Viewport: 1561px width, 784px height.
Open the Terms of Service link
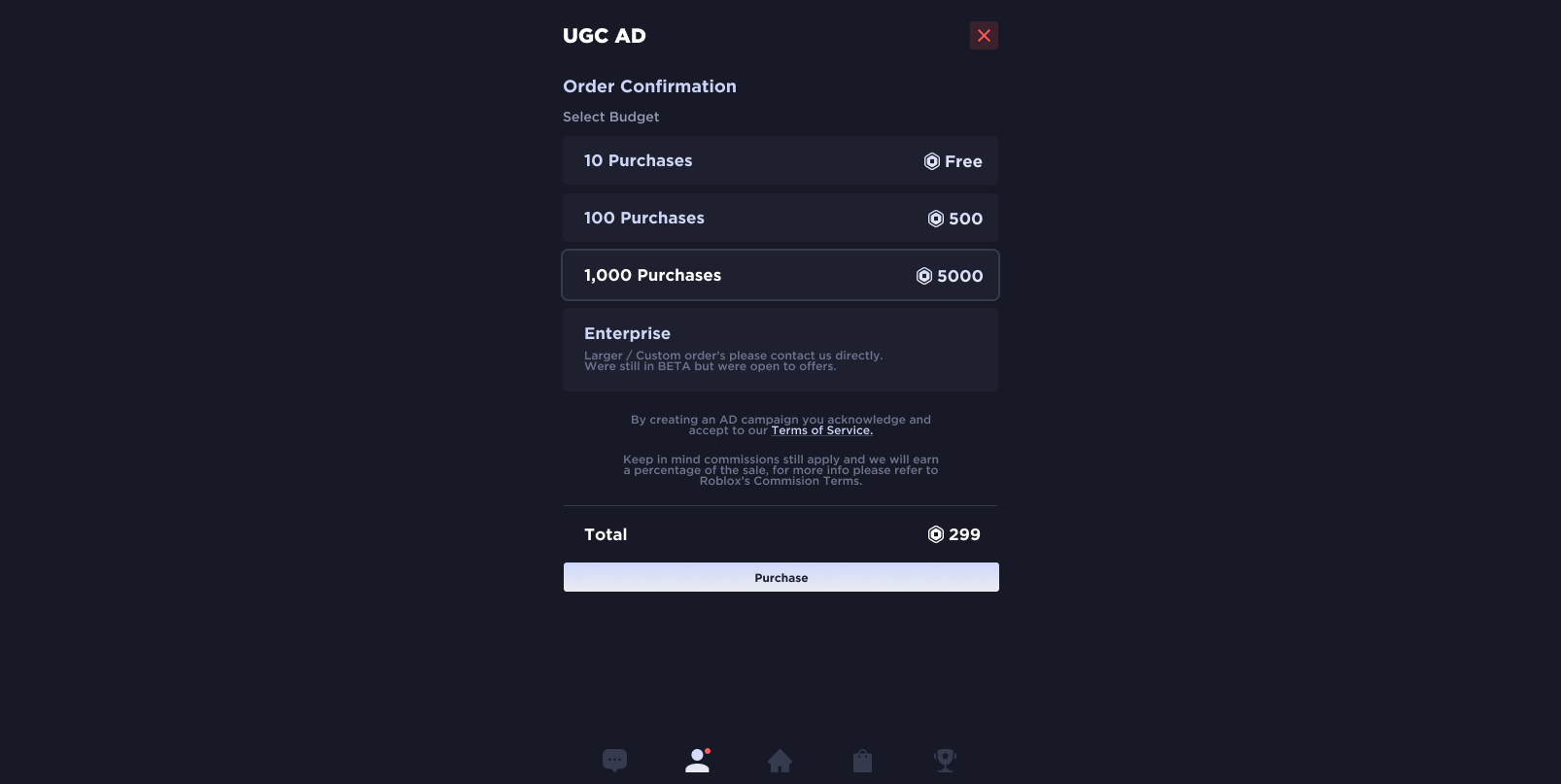pos(821,430)
